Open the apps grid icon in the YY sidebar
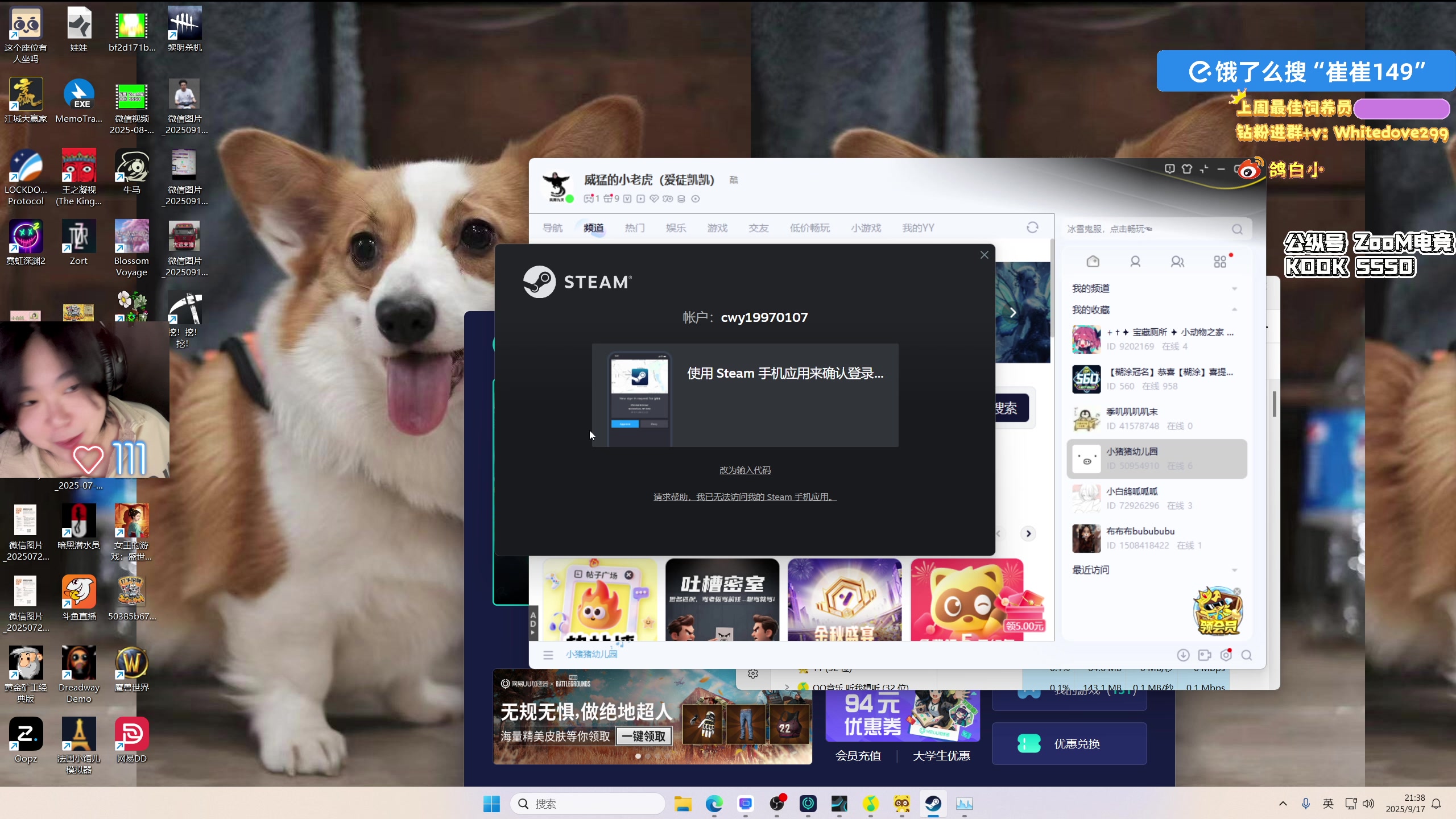Screen dimensions: 1456x819 (1220, 262)
